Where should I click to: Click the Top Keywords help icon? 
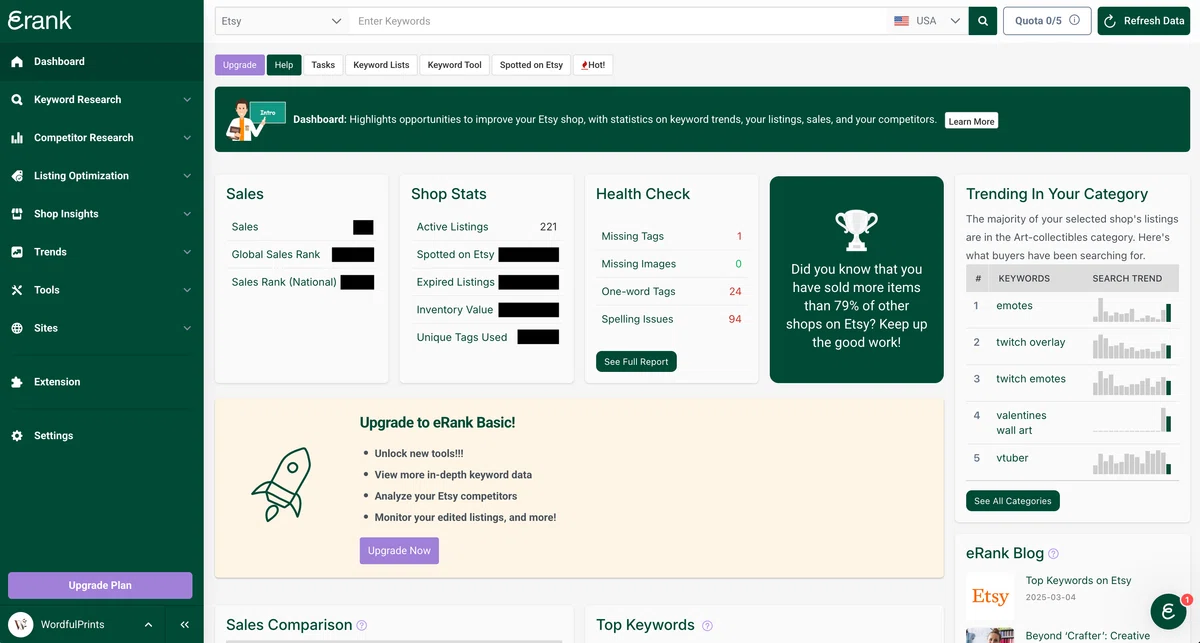coord(707,625)
